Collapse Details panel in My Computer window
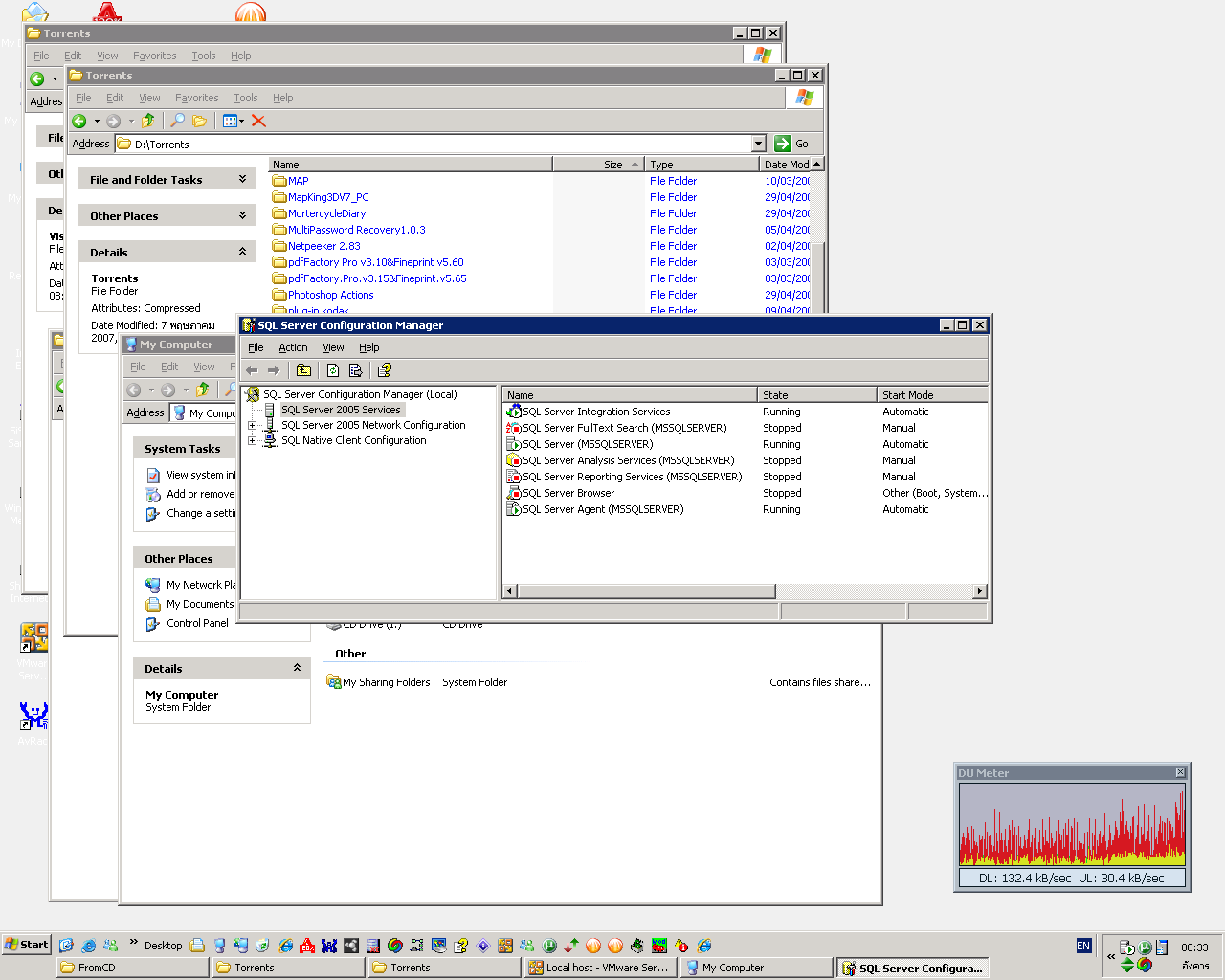 tap(297, 668)
